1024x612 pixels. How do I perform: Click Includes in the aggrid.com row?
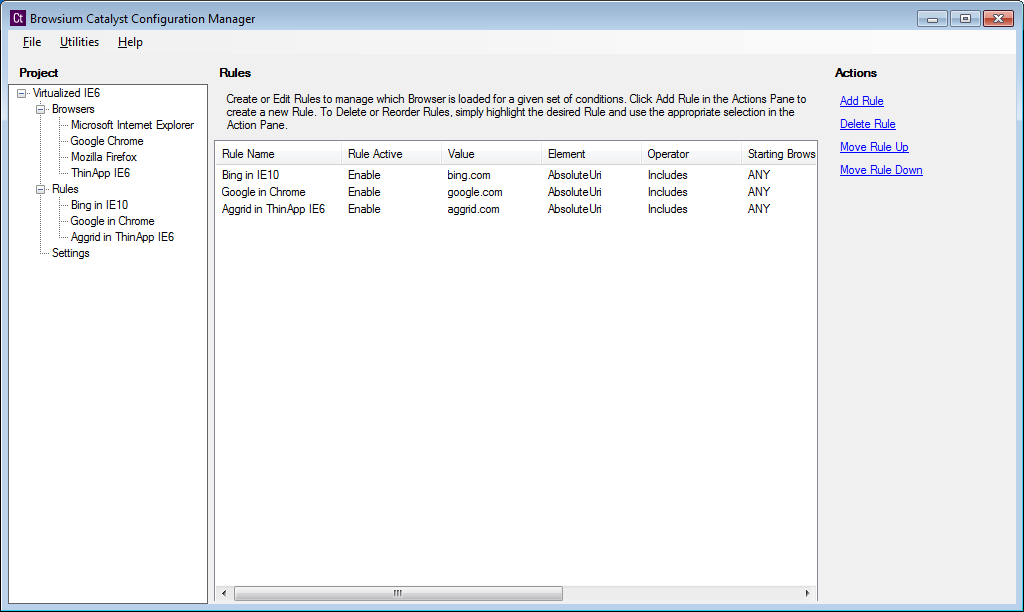click(667, 209)
